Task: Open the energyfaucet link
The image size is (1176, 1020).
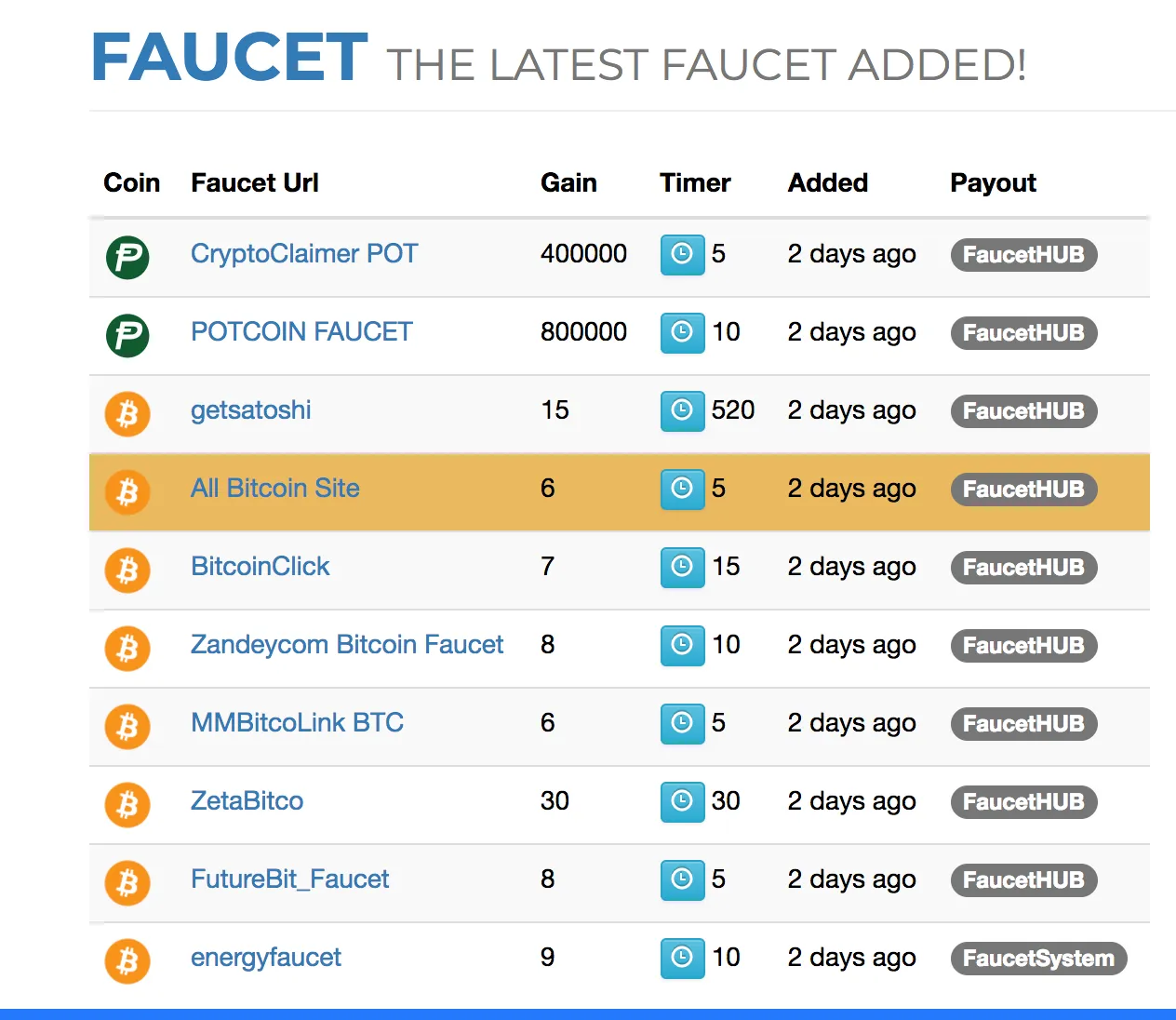Action: pyautogui.click(x=266, y=958)
